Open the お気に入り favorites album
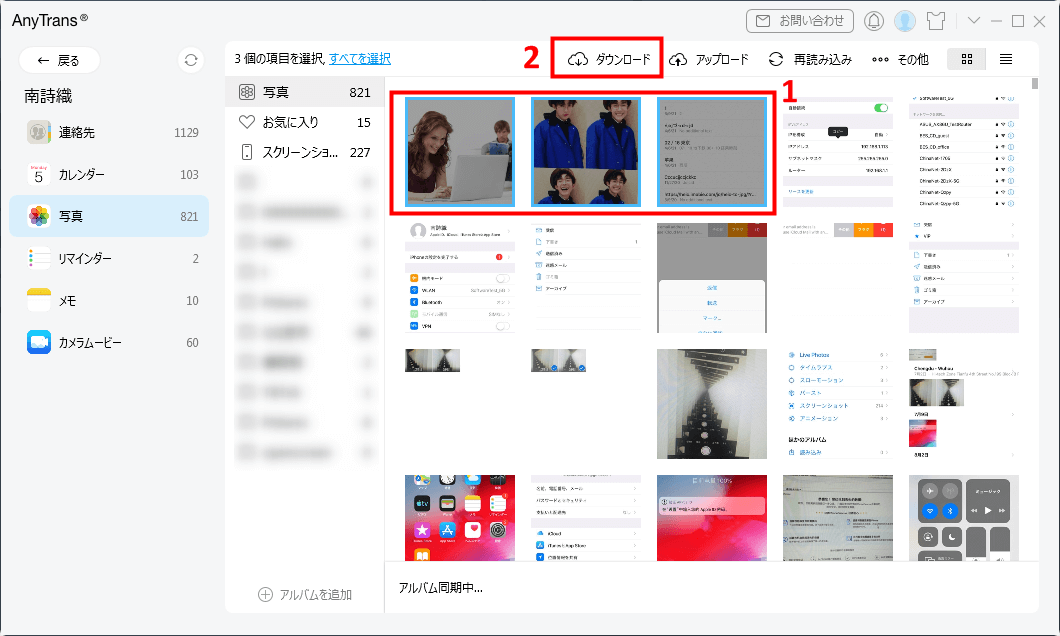Viewport: 1060px width, 636px height. coord(304,122)
